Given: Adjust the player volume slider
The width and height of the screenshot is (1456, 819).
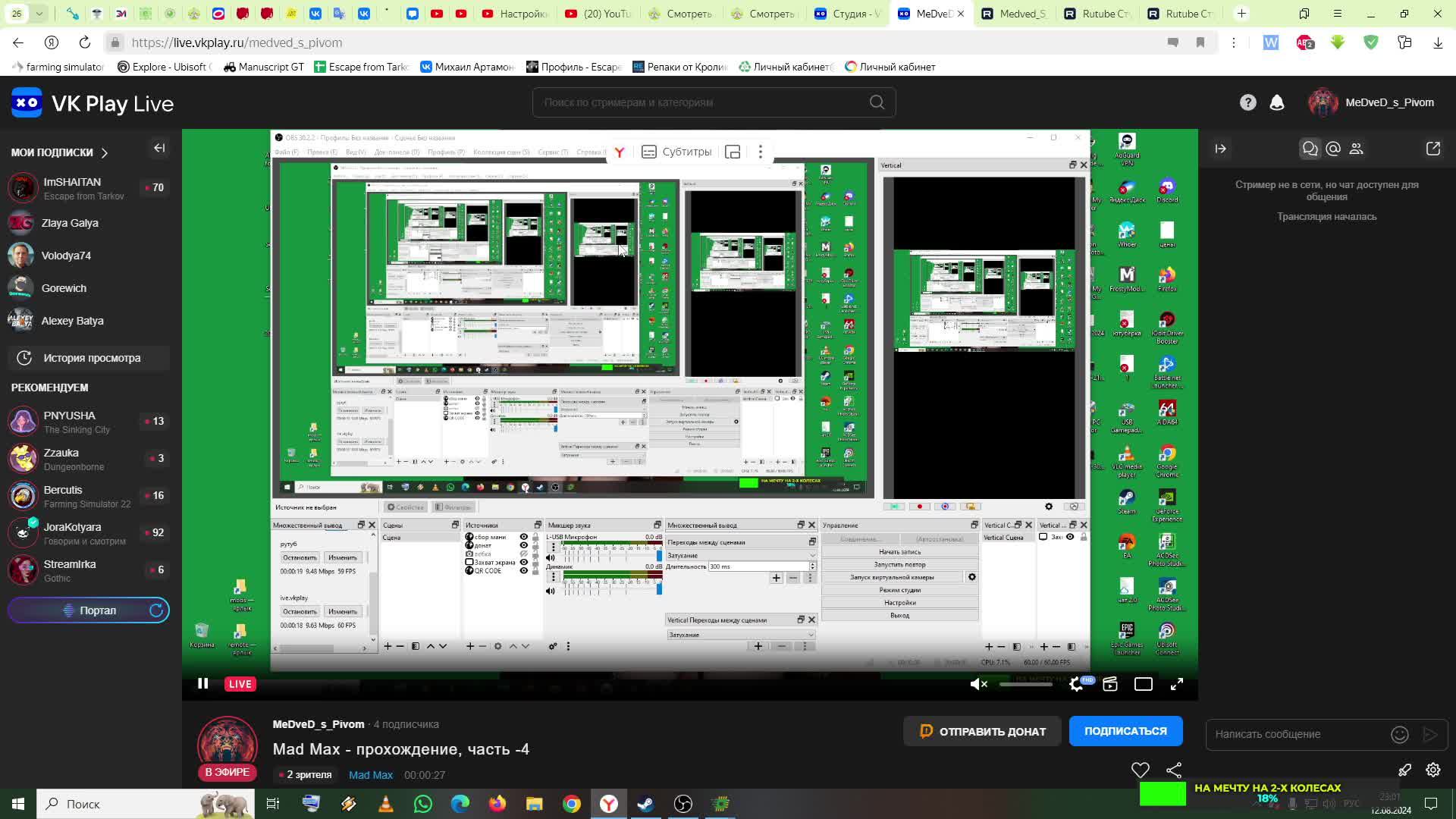Looking at the screenshot, I should click(x=1025, y=684).
